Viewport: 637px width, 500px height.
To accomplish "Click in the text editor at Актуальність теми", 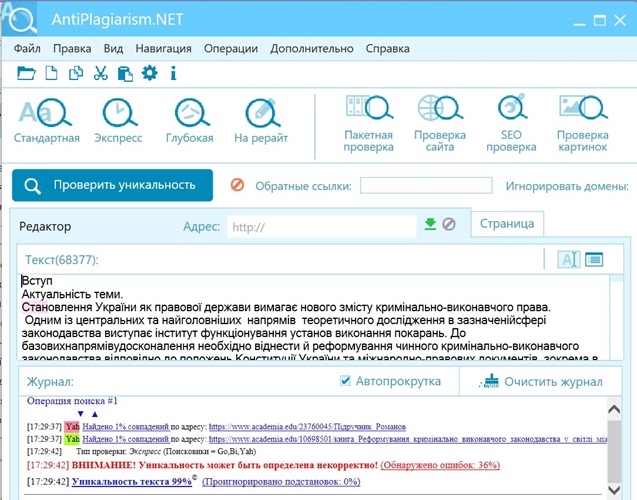I will (72, 294).
